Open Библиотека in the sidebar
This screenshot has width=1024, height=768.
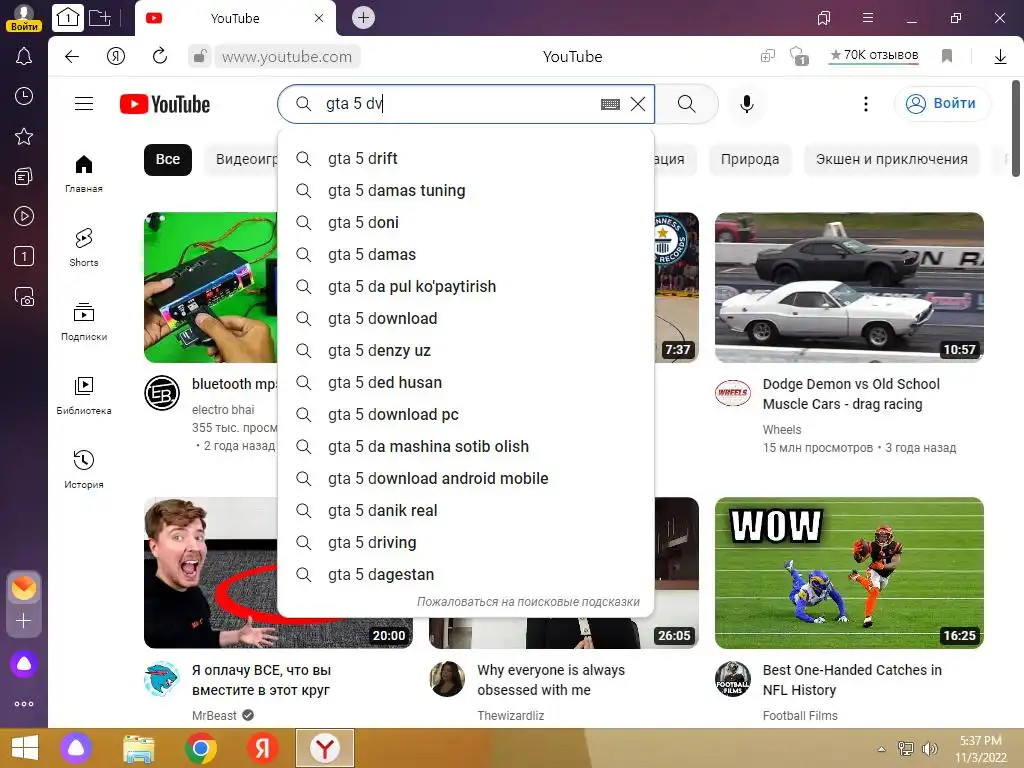84,396
